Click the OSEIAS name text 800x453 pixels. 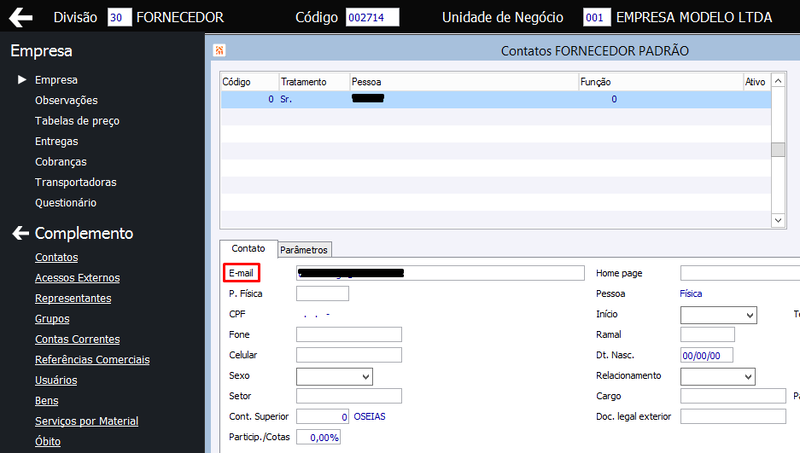click(x=369, y=416)
